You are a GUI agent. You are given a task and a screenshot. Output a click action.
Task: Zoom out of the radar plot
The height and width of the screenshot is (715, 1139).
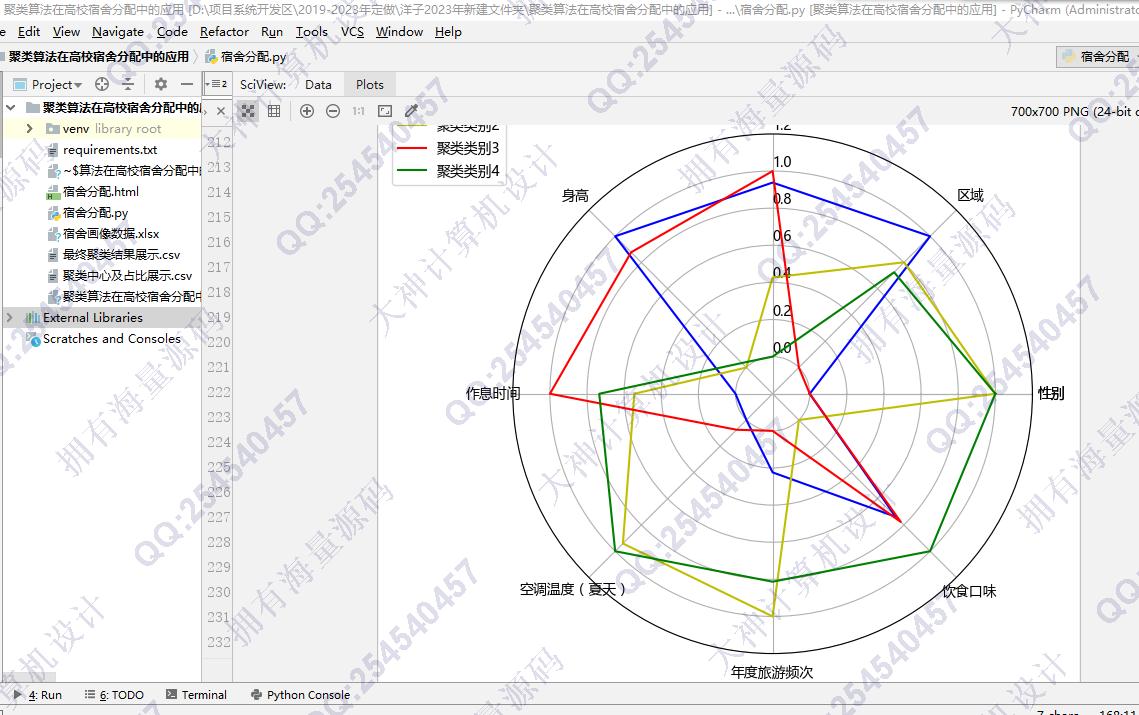(333, 111)
